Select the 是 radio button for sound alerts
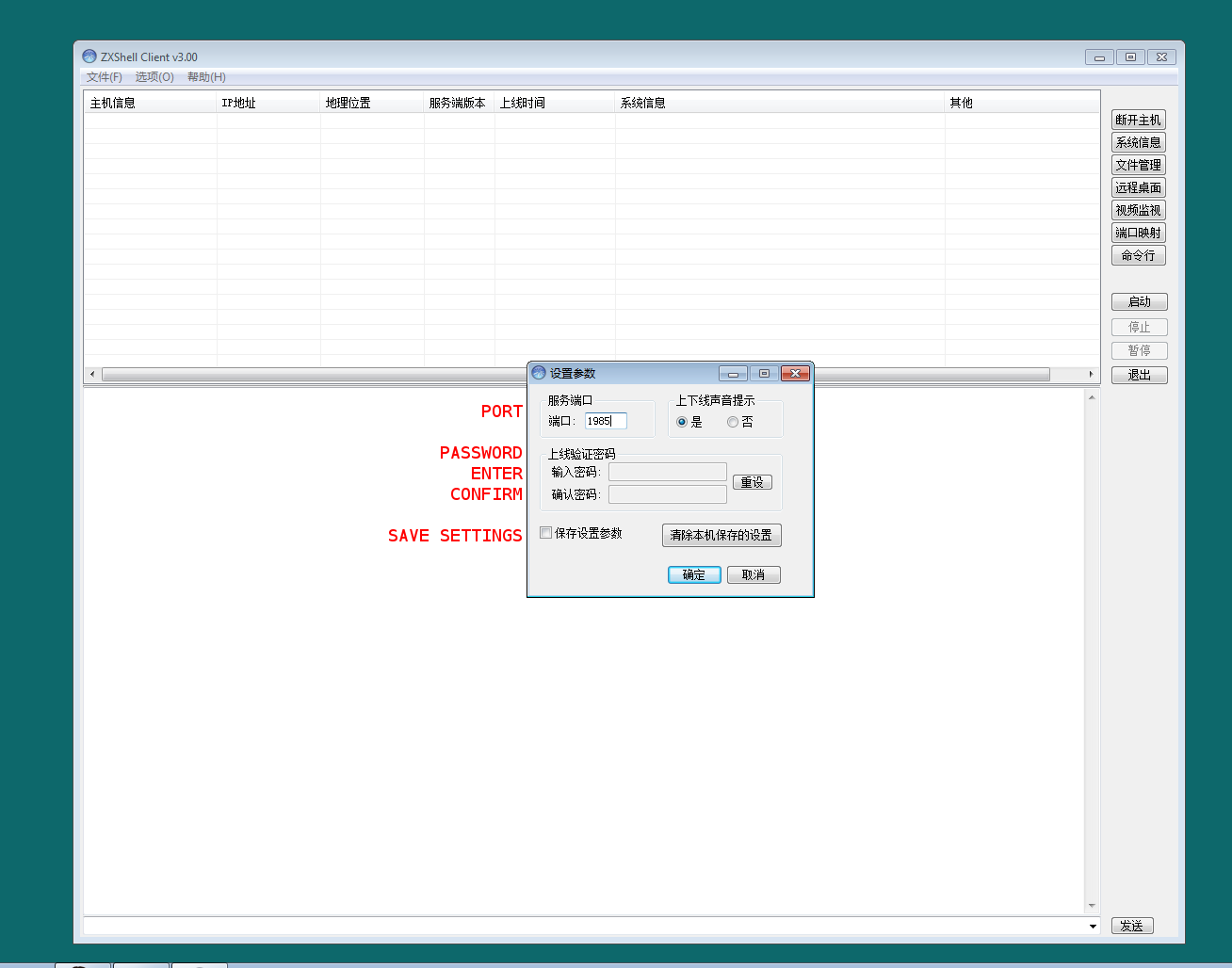 [x=682, y=422]
